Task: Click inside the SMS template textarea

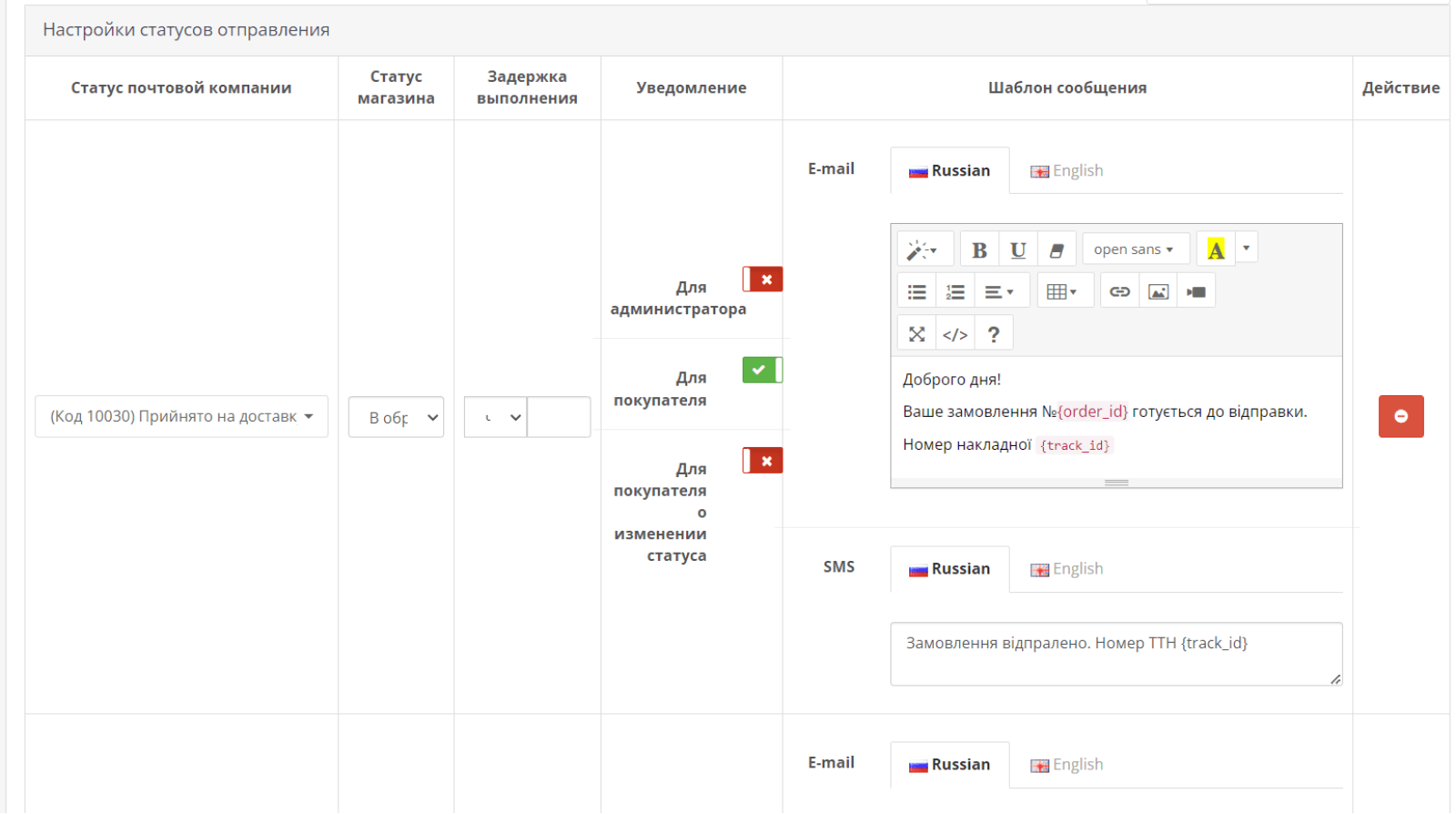Action: coord(1116,654)
